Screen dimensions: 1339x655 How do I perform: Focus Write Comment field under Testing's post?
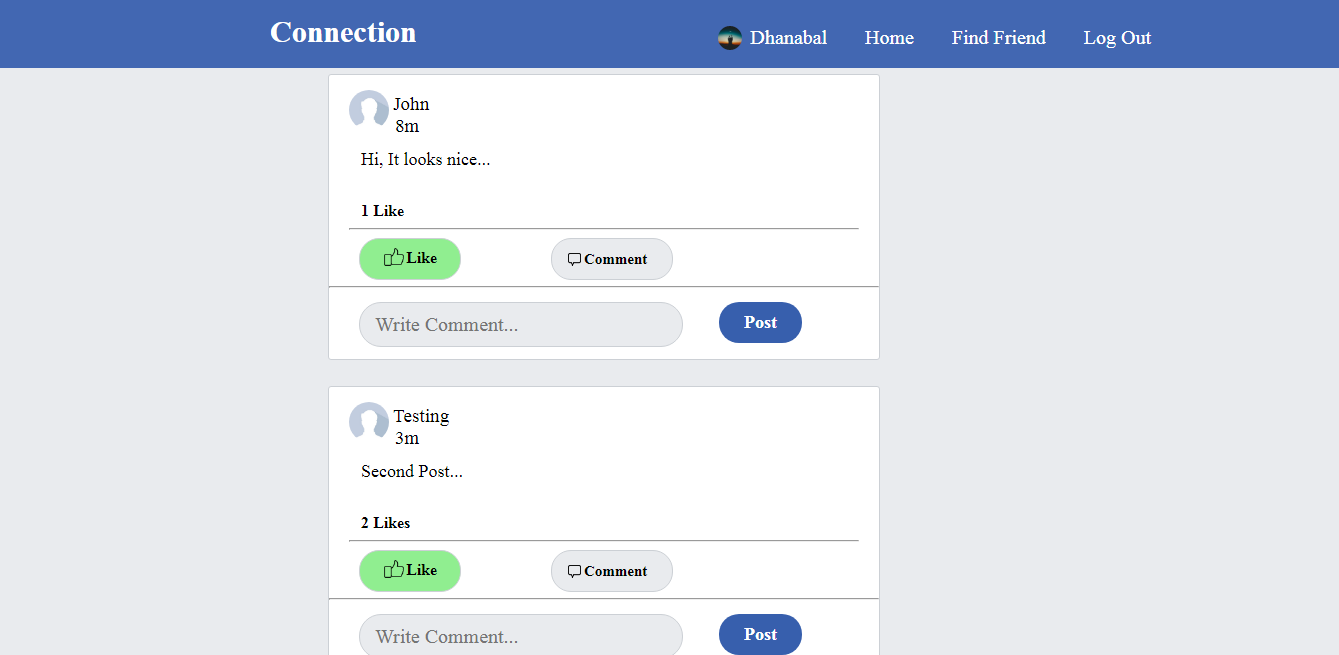[x=520, y=636]
